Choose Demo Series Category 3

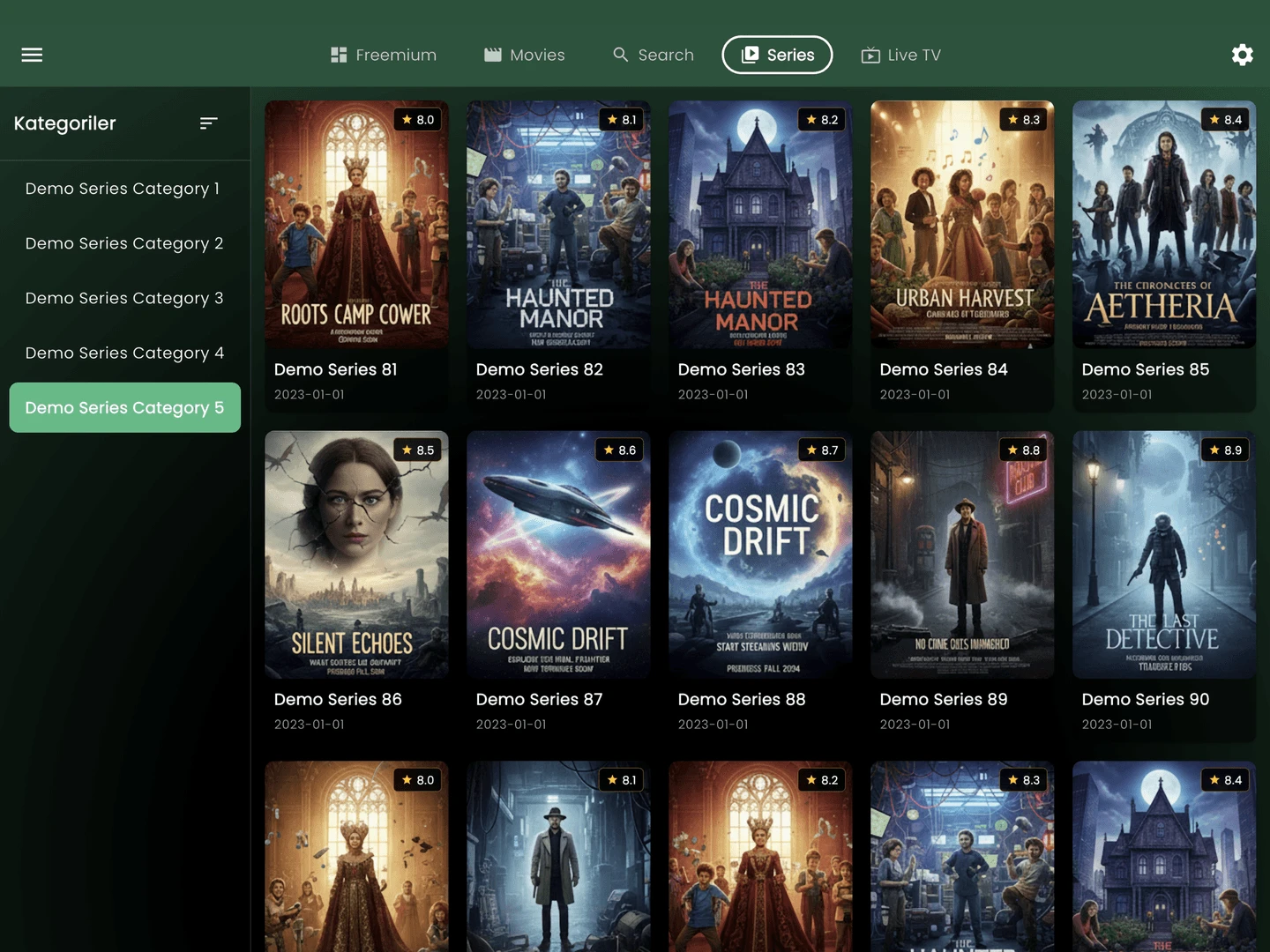coord(124,298)
